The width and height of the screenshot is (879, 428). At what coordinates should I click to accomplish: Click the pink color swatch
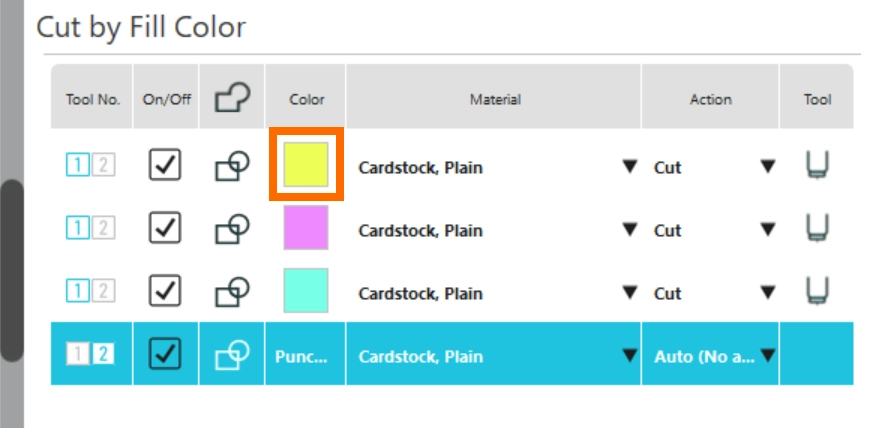pos(305,228)
